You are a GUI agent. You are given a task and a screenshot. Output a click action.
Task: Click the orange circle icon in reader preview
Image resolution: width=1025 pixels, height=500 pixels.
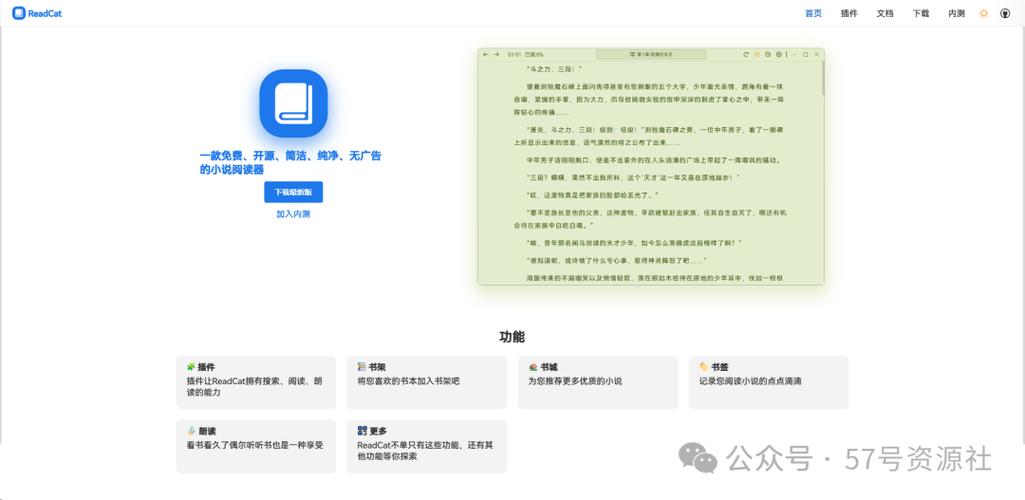pyautogui.click(x=757, y=54)
